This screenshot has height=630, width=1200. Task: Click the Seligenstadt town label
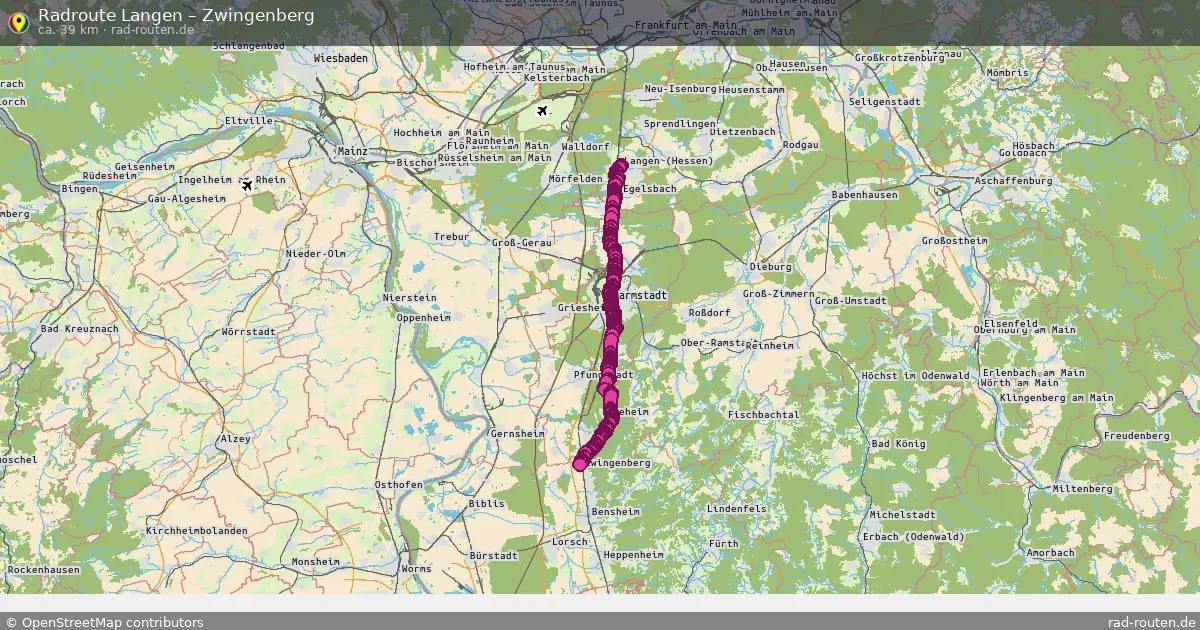point(884,102)
